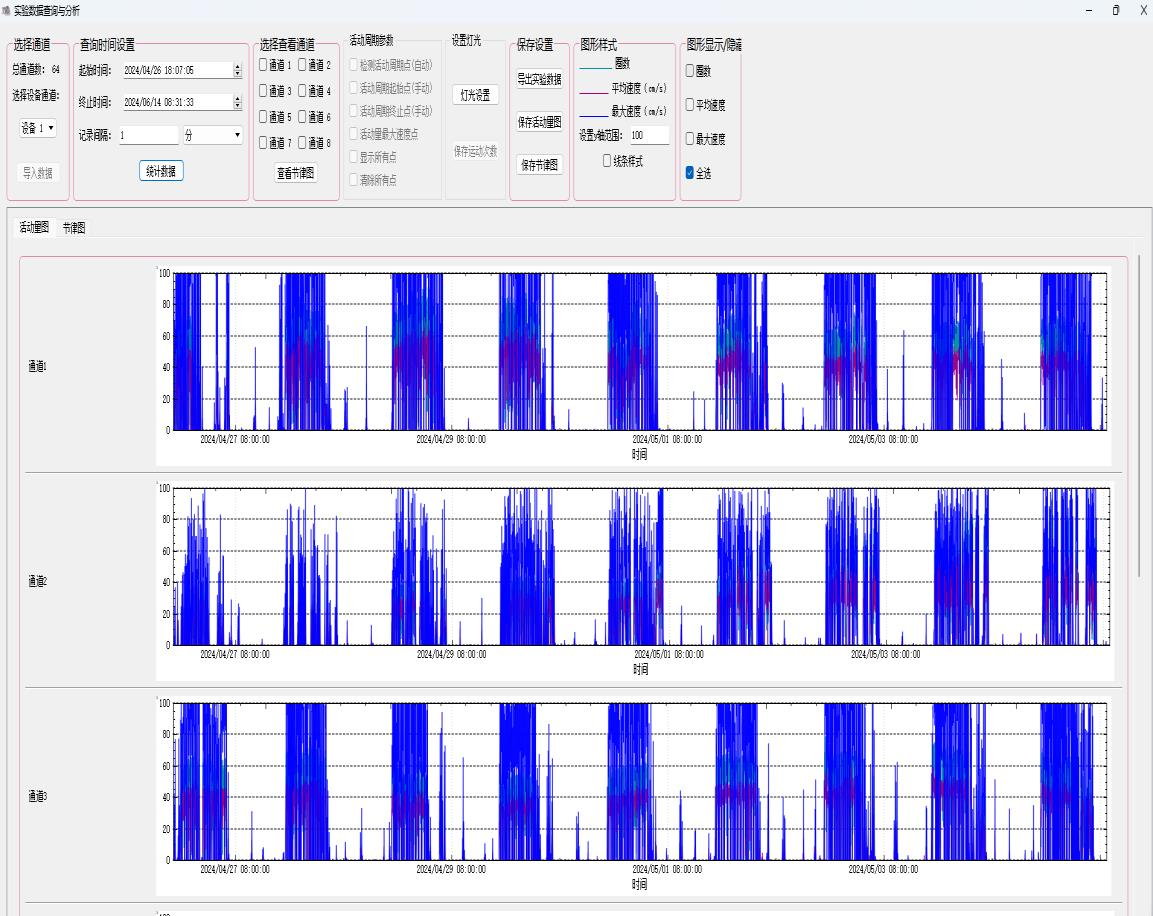Switch to the 节律图 tab
The width and height of the screenshot is (1153, 916).
click(x=73, y=228)
